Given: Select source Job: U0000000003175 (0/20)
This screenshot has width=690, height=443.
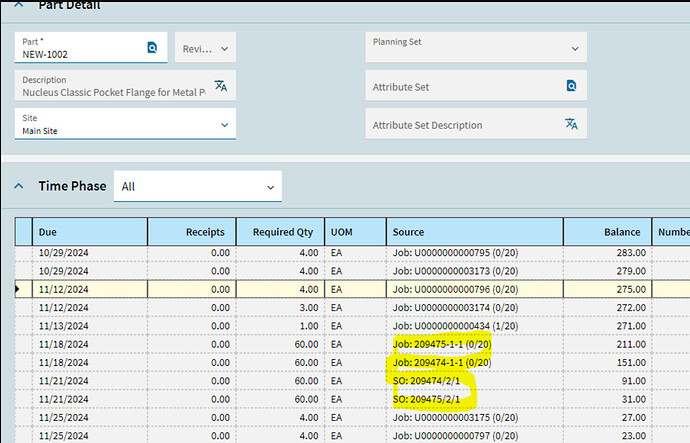Looking at the screenshot, I should coord(455,417).
